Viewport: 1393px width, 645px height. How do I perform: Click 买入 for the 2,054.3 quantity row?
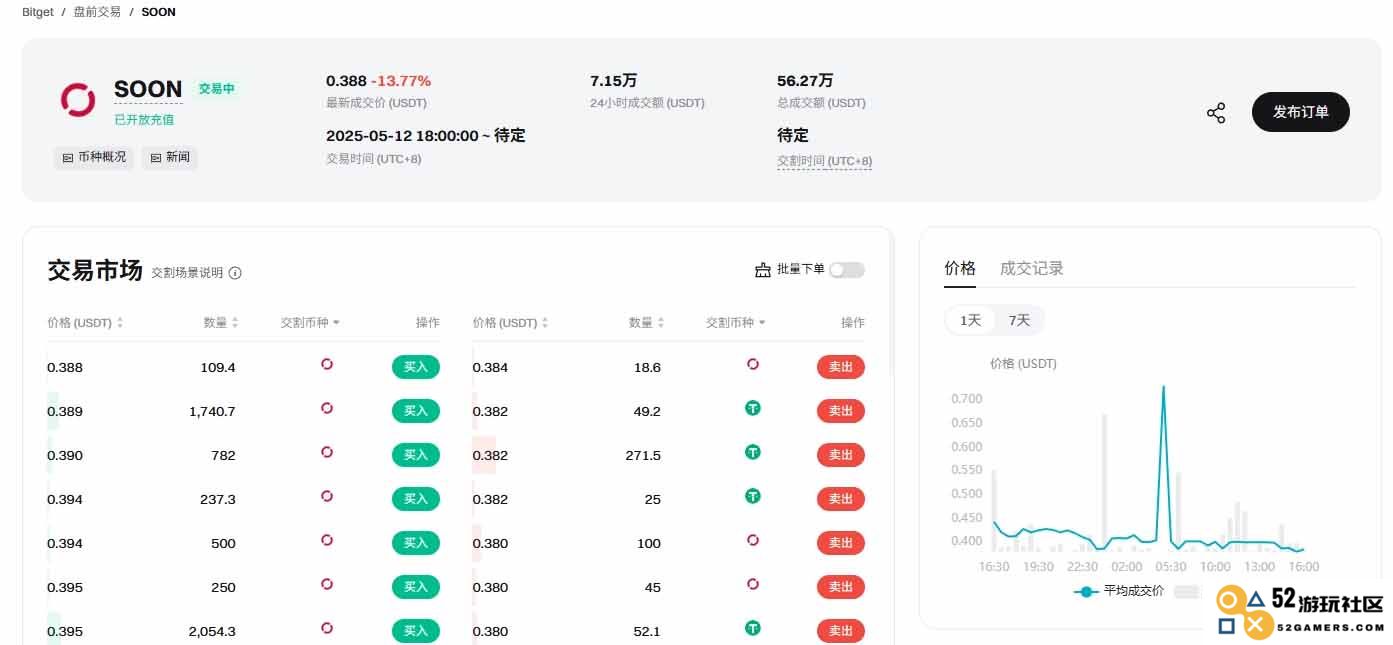tap(416, 631)
